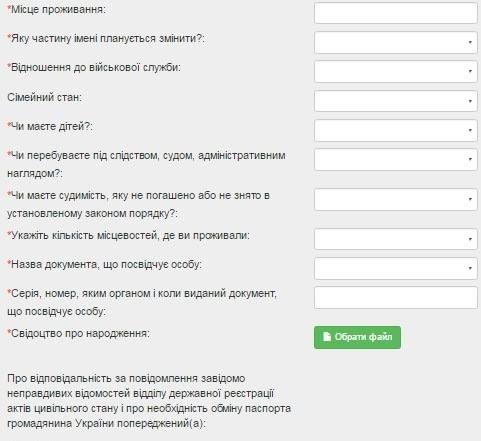Click the Серія, номер документа input field

(396, 298)
